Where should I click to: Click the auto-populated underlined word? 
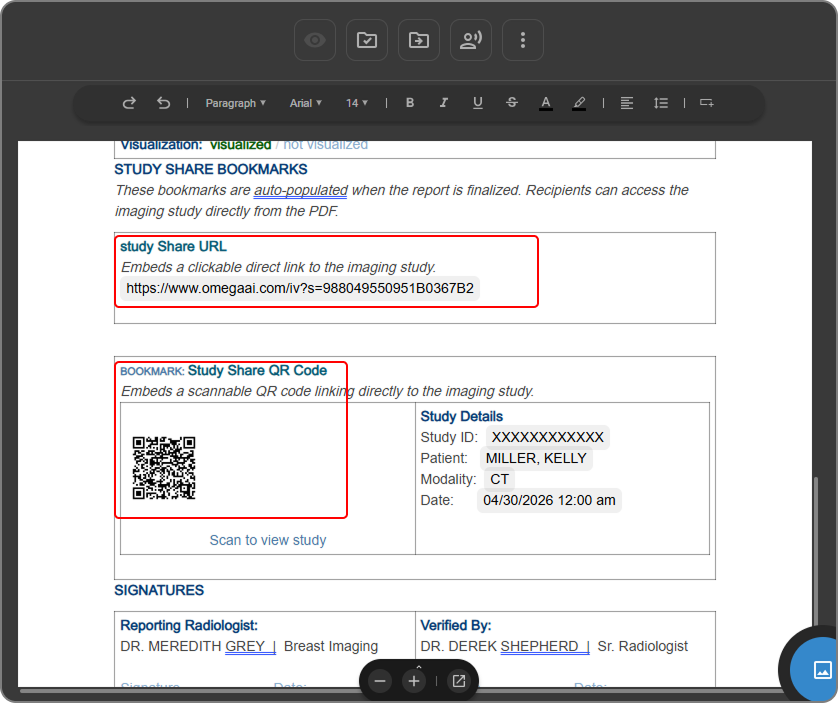click(x=300, y=190)
